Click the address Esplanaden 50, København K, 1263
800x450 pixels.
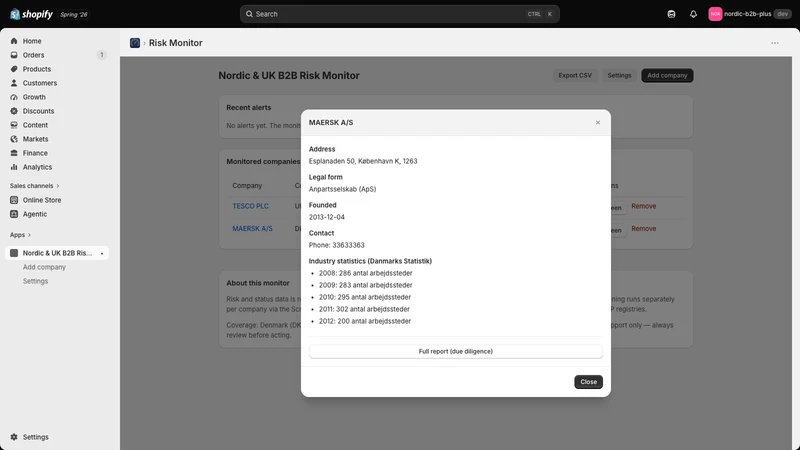[363, 161]
